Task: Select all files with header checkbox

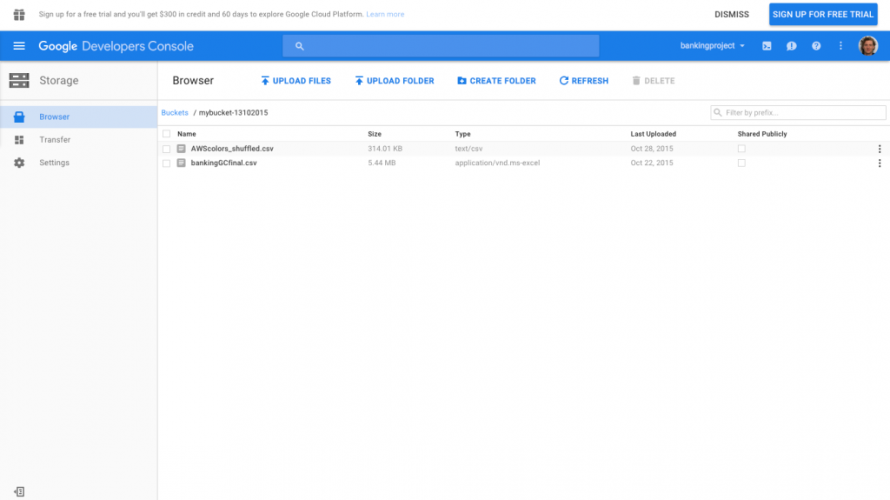Action: tap(166, 134)
